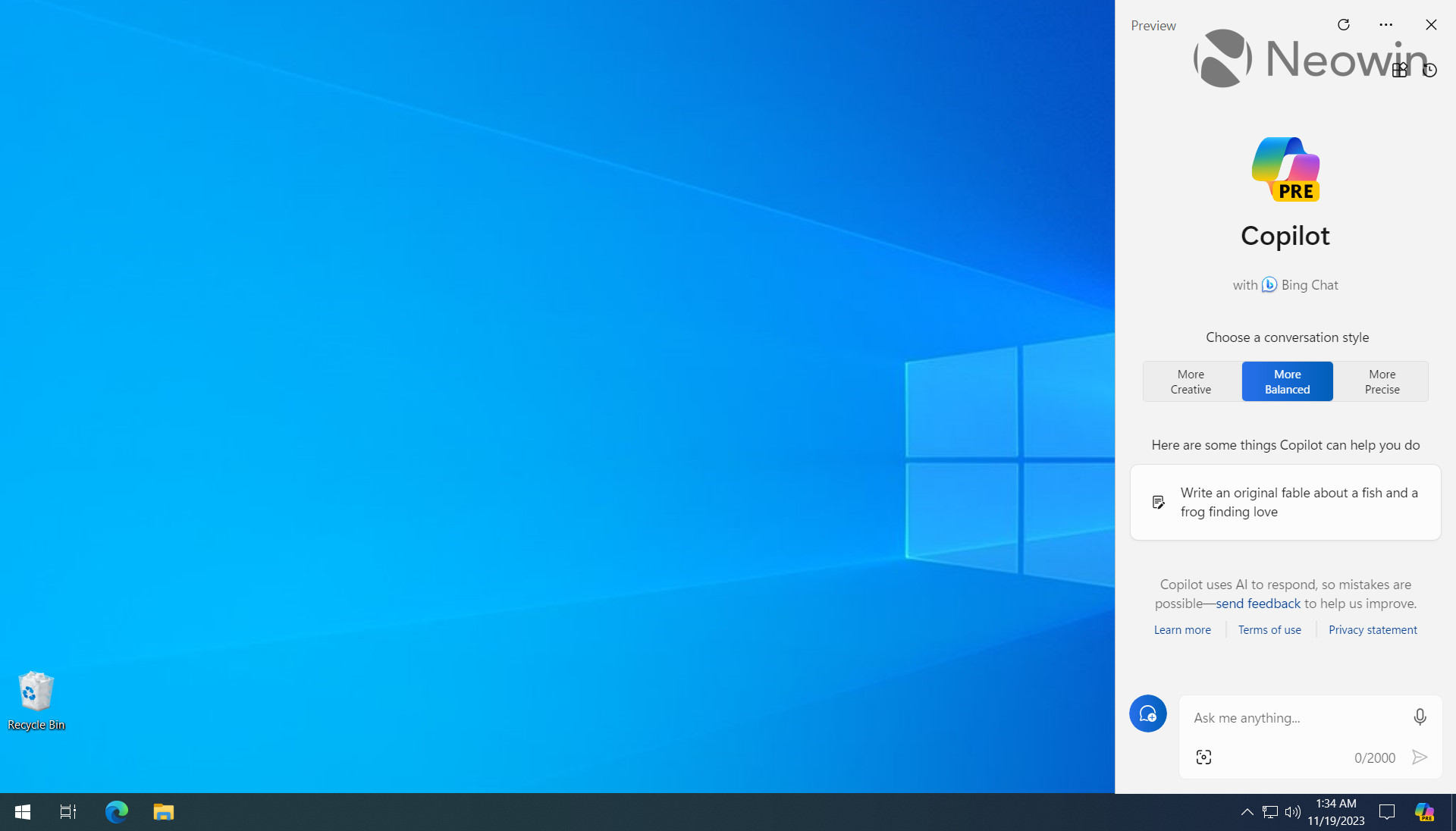Click the 'Ask me anything' input field
This screenshot has height=831, width=1456.
pos(1300,717)
